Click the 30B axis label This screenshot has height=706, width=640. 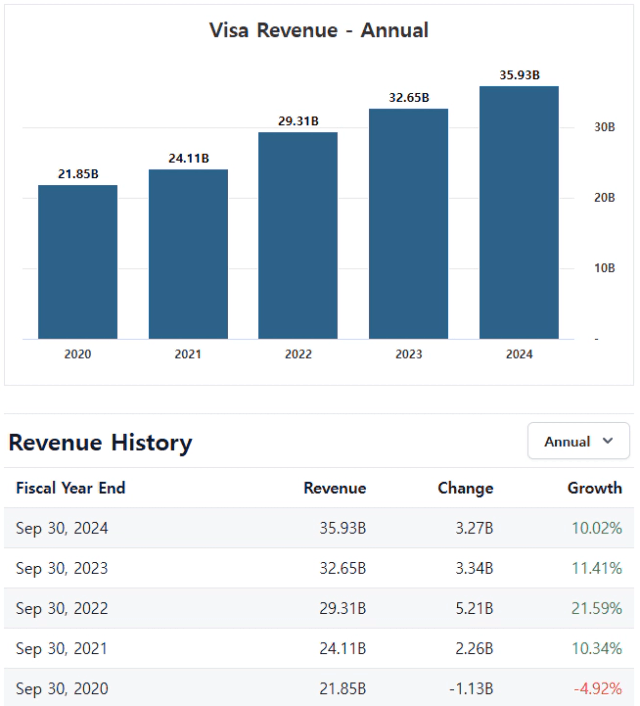point(604,127)
